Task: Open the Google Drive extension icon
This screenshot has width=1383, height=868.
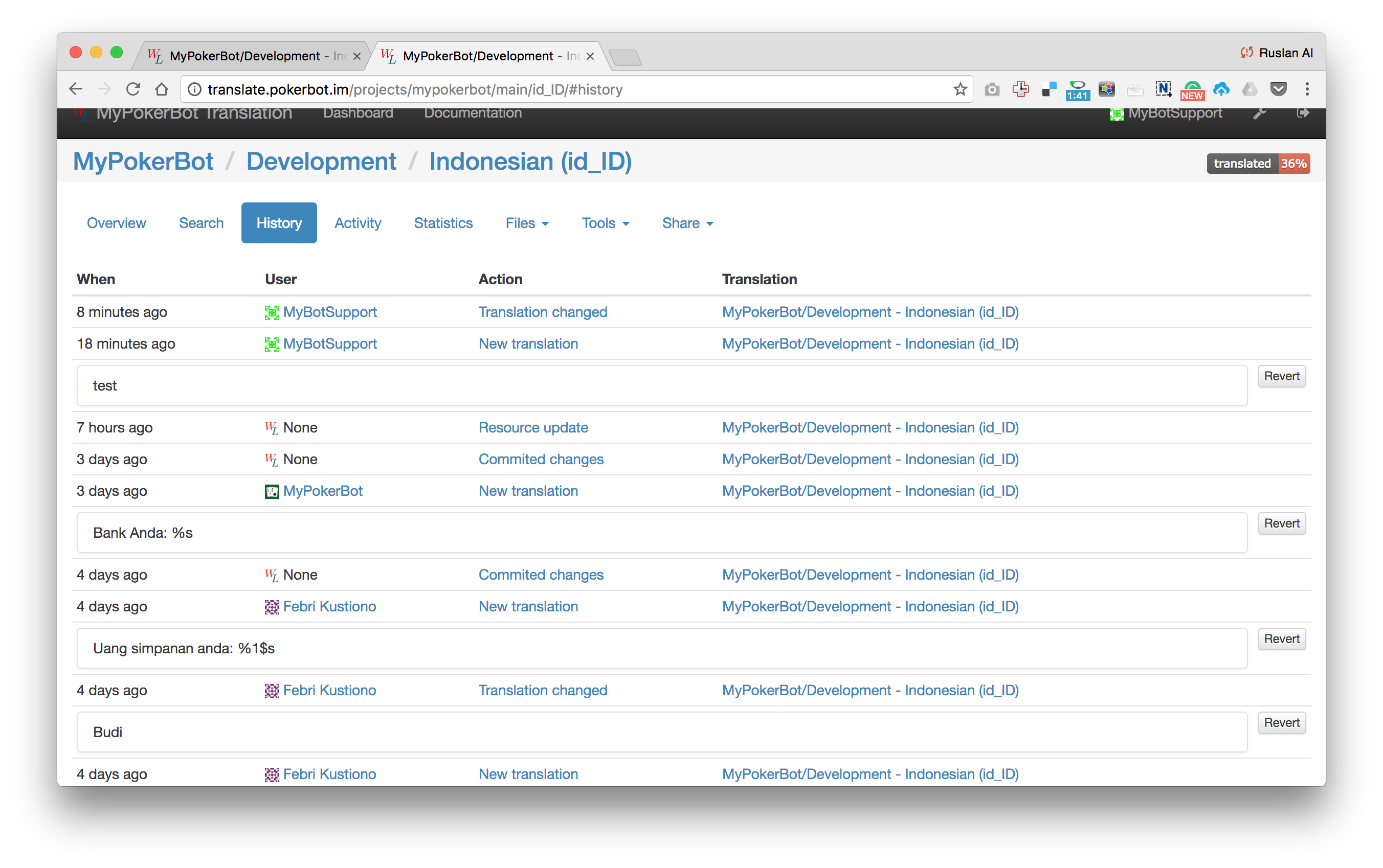Action: 1249,89
